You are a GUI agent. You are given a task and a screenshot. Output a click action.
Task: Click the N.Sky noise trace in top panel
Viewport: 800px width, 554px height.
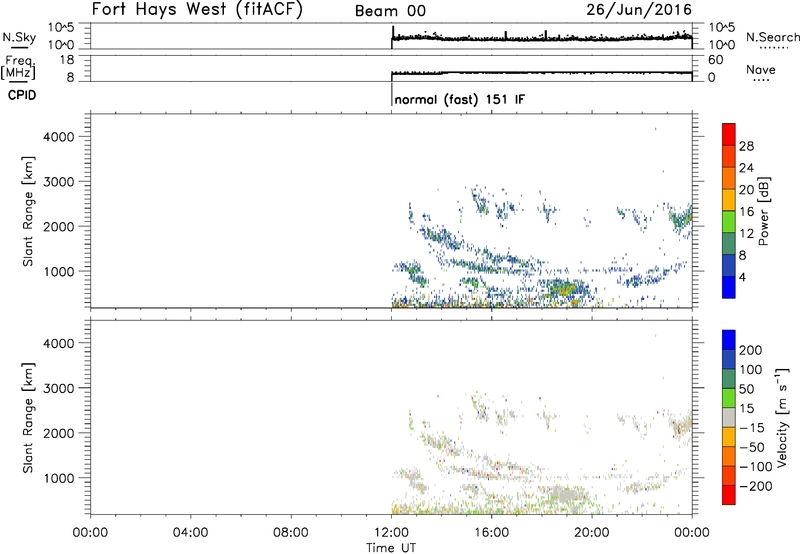click(541, 38)
